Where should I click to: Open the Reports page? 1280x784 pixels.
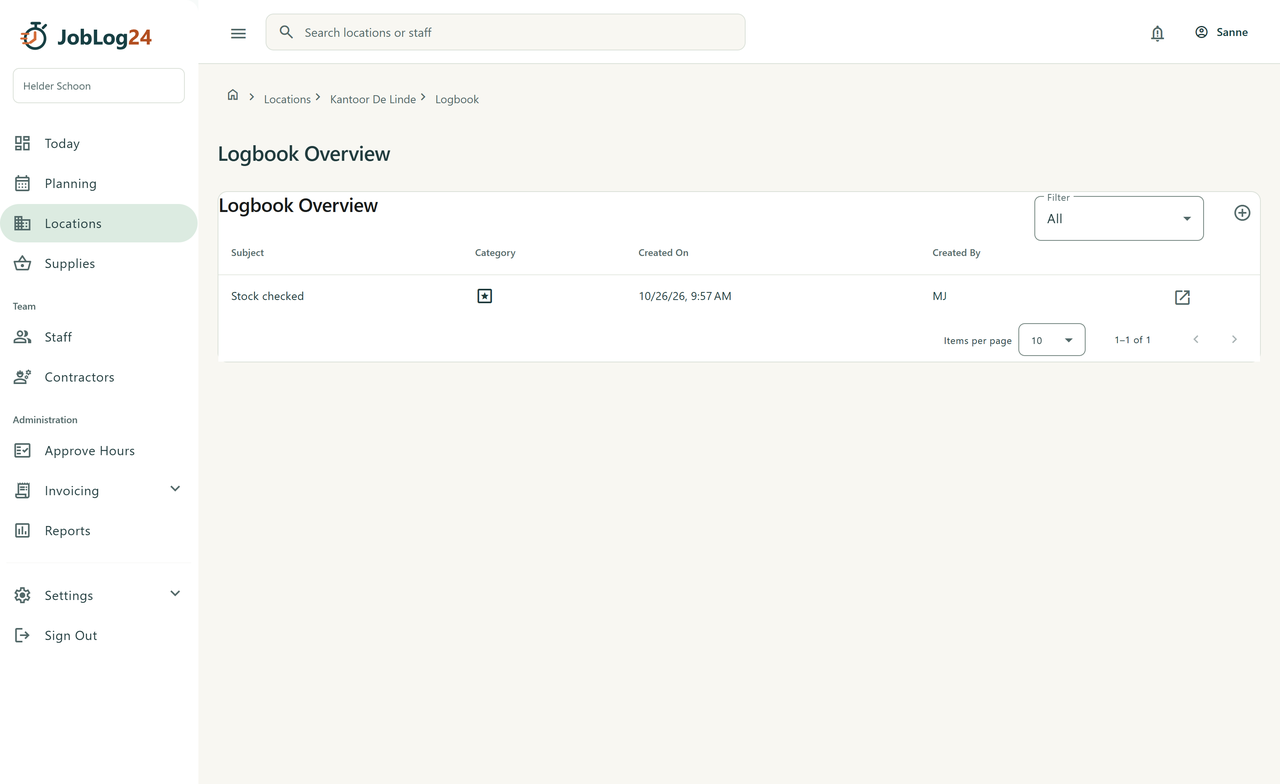tap(99, 531)
